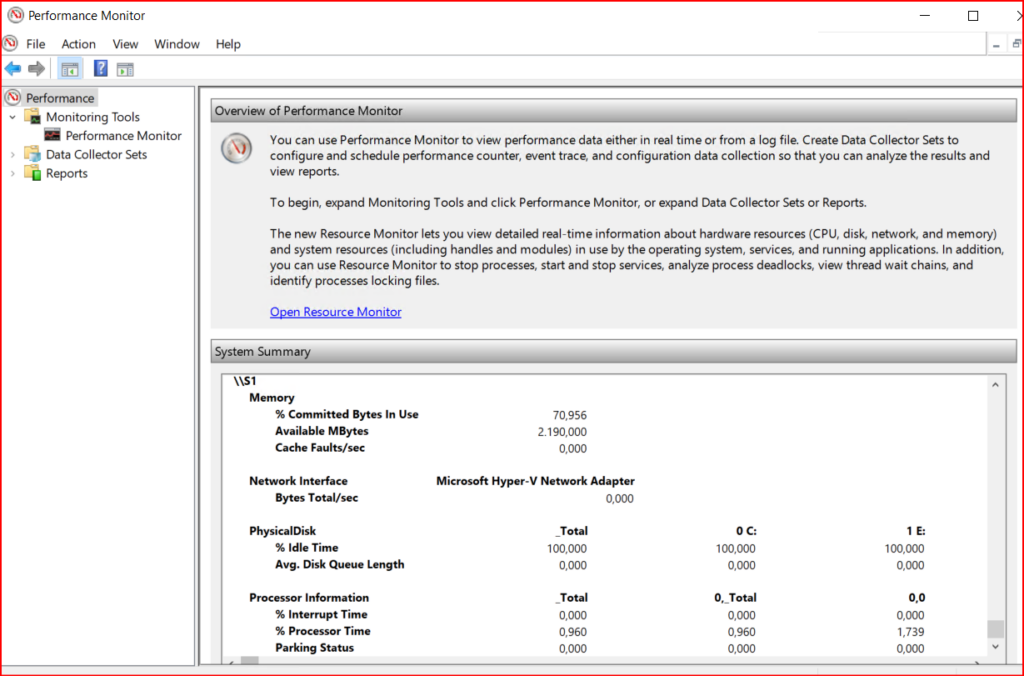The image size is (1024, 676).
Task: Collapse the Monitoring Tools tree node
Action: pos(13,117)
